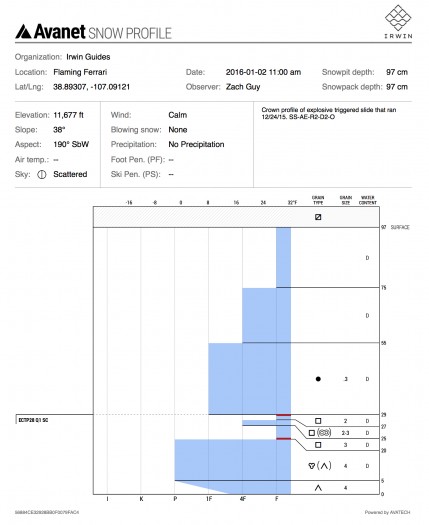This screenshot has width=429, height=525.
Task: Click the 32°F temperature axis label
Action: (292, 203)
